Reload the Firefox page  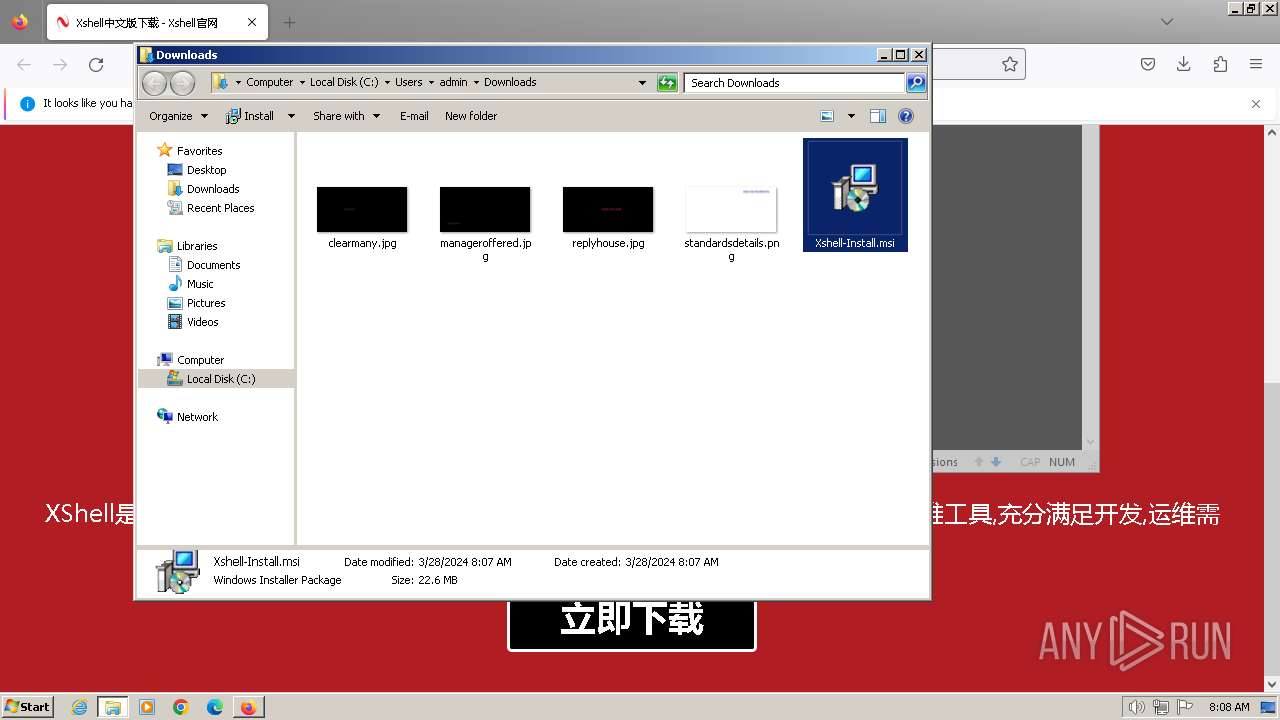[x=96, y=65]
